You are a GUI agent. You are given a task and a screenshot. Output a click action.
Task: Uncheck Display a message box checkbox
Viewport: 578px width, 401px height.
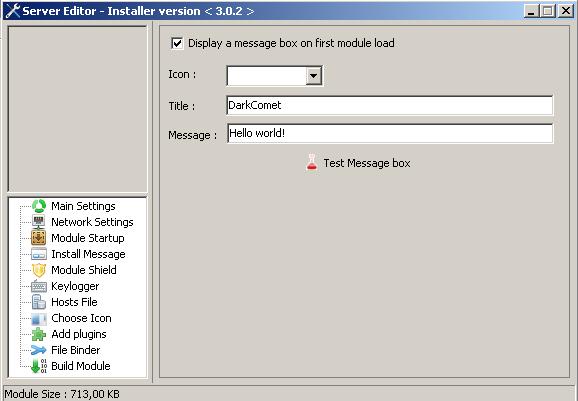coord(177,43)
